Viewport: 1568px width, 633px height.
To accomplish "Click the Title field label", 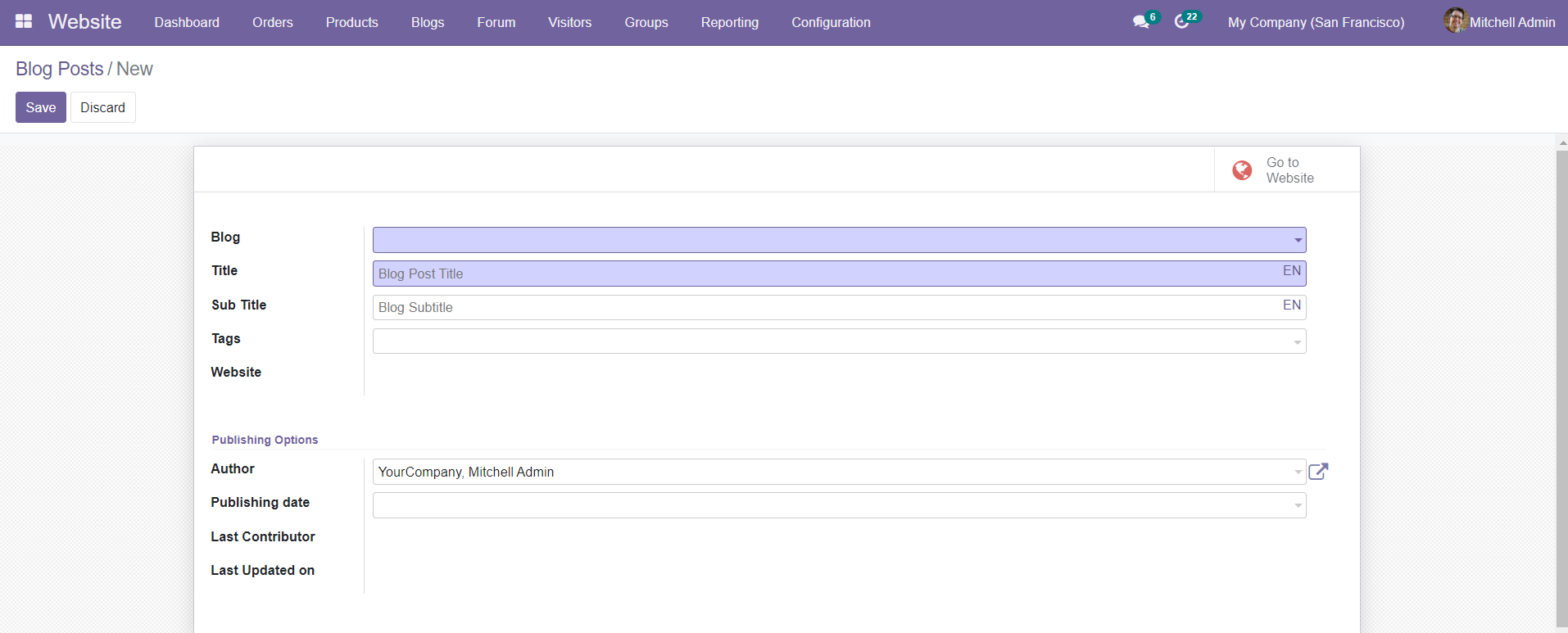I will pyautogui.click(x=224, y=270).
